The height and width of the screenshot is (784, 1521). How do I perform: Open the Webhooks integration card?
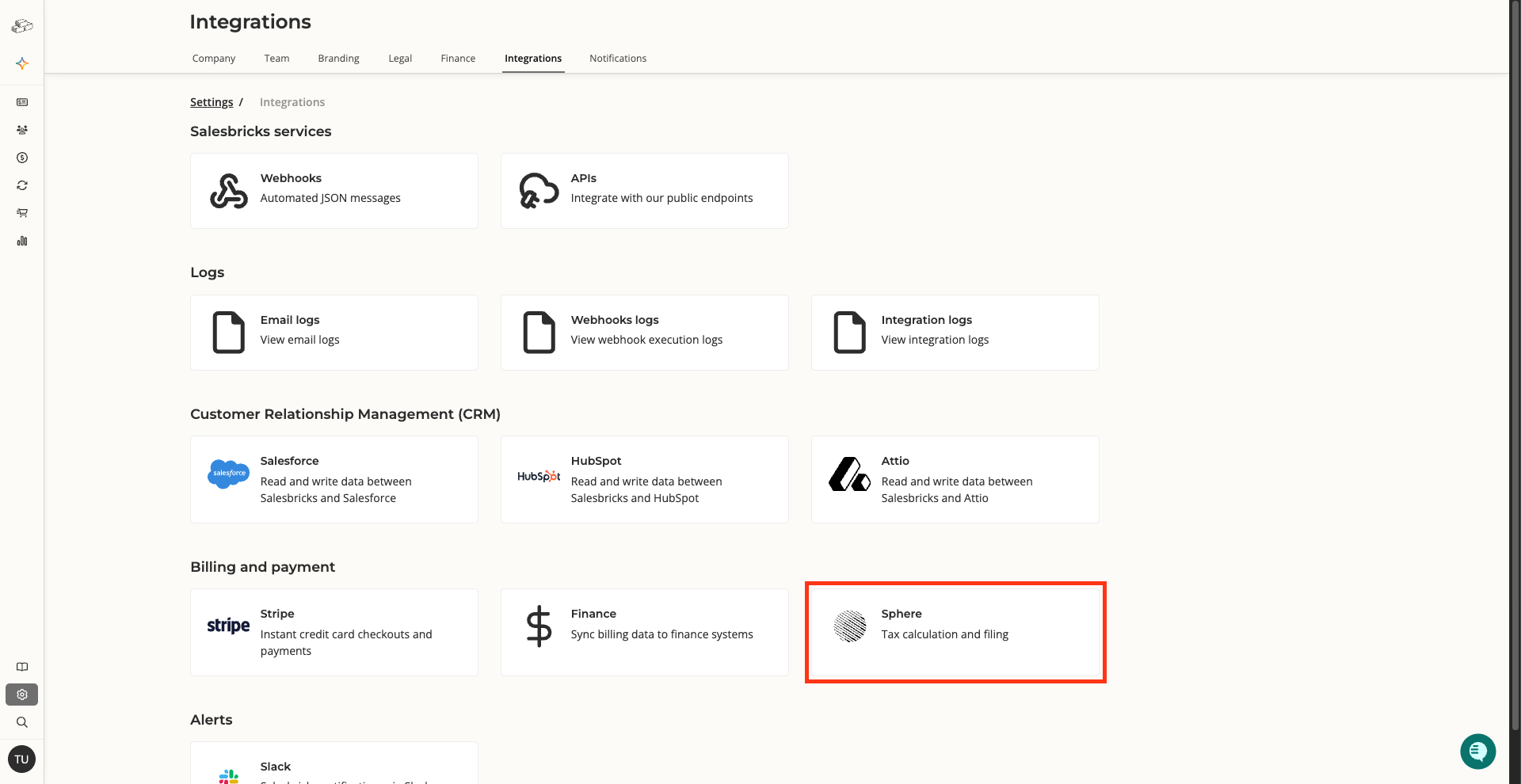[334, 191]
